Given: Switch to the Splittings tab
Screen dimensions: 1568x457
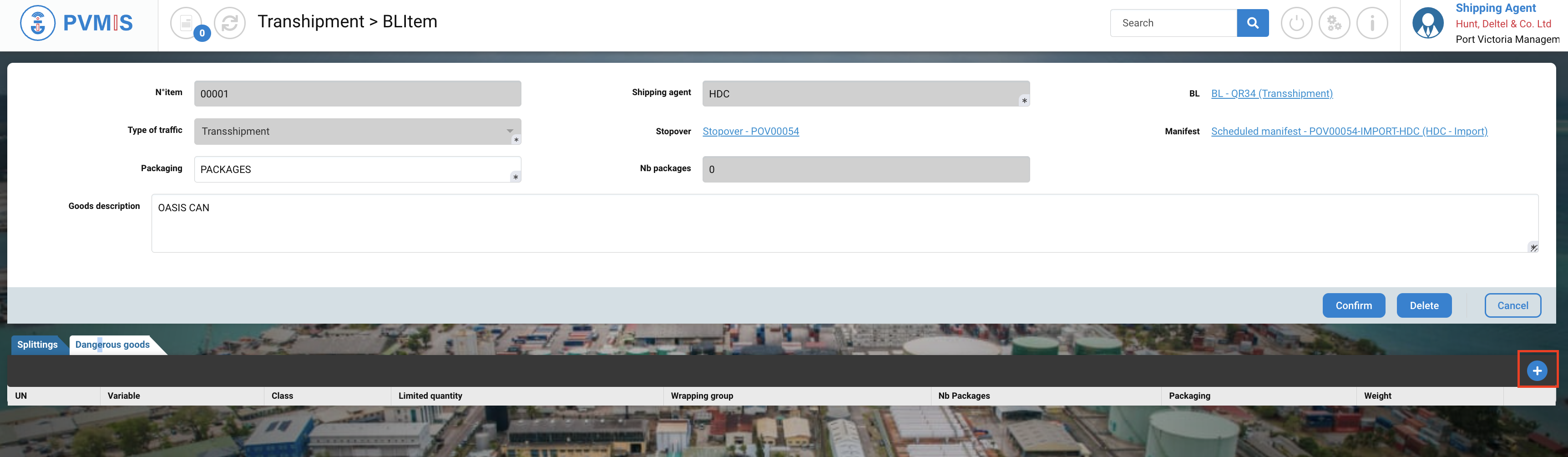Looking at the screenshot, I should 37,345.
